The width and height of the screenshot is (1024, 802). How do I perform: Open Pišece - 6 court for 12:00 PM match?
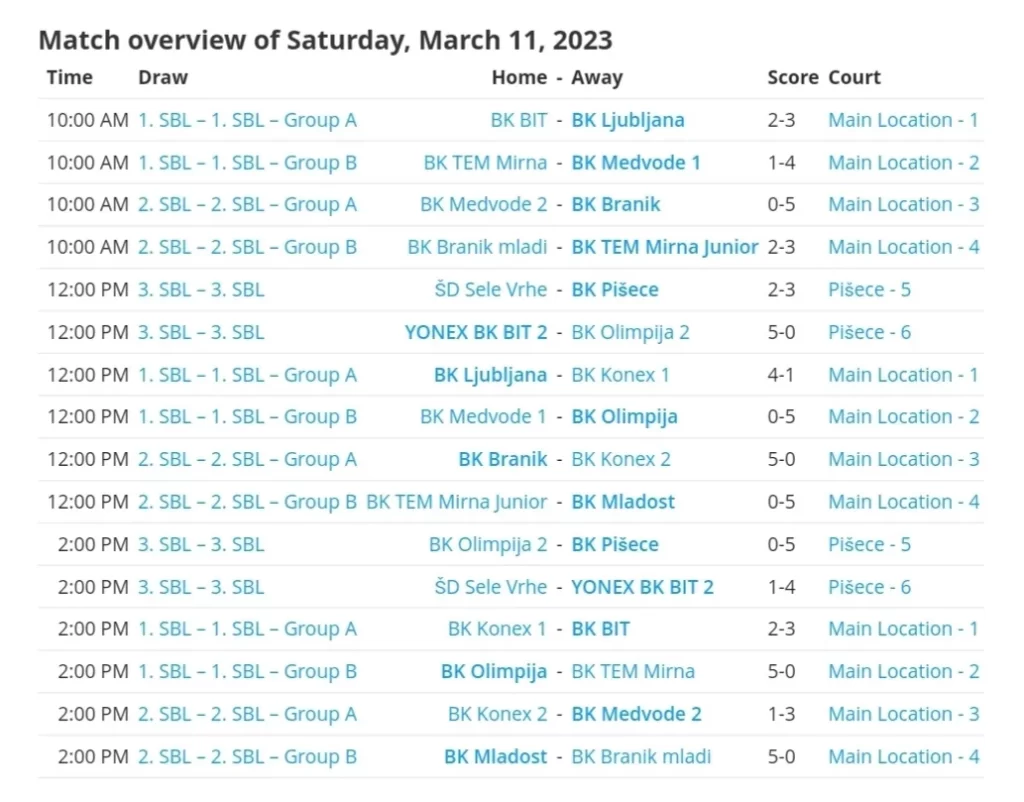869,332
